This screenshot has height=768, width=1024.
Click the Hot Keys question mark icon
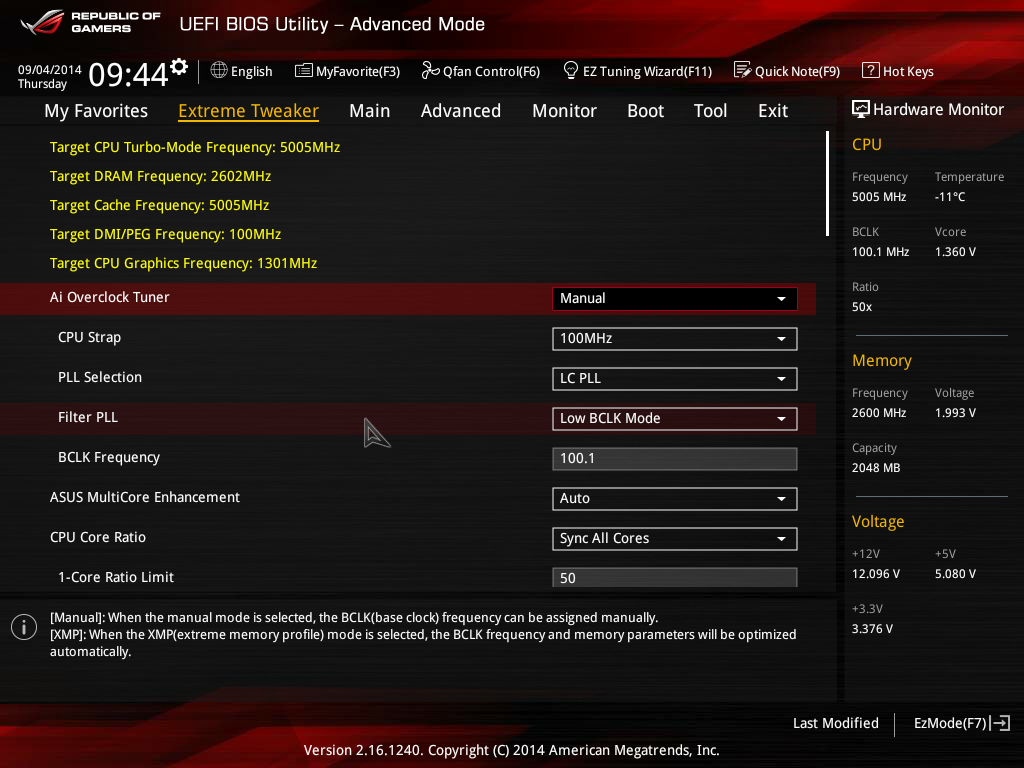coord(870,70)
